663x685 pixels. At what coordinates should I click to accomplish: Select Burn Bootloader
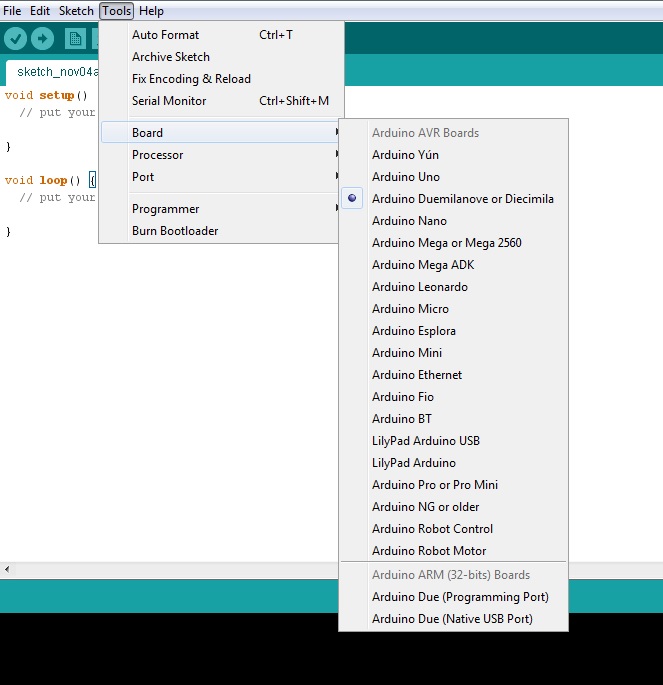click(221, 231)
